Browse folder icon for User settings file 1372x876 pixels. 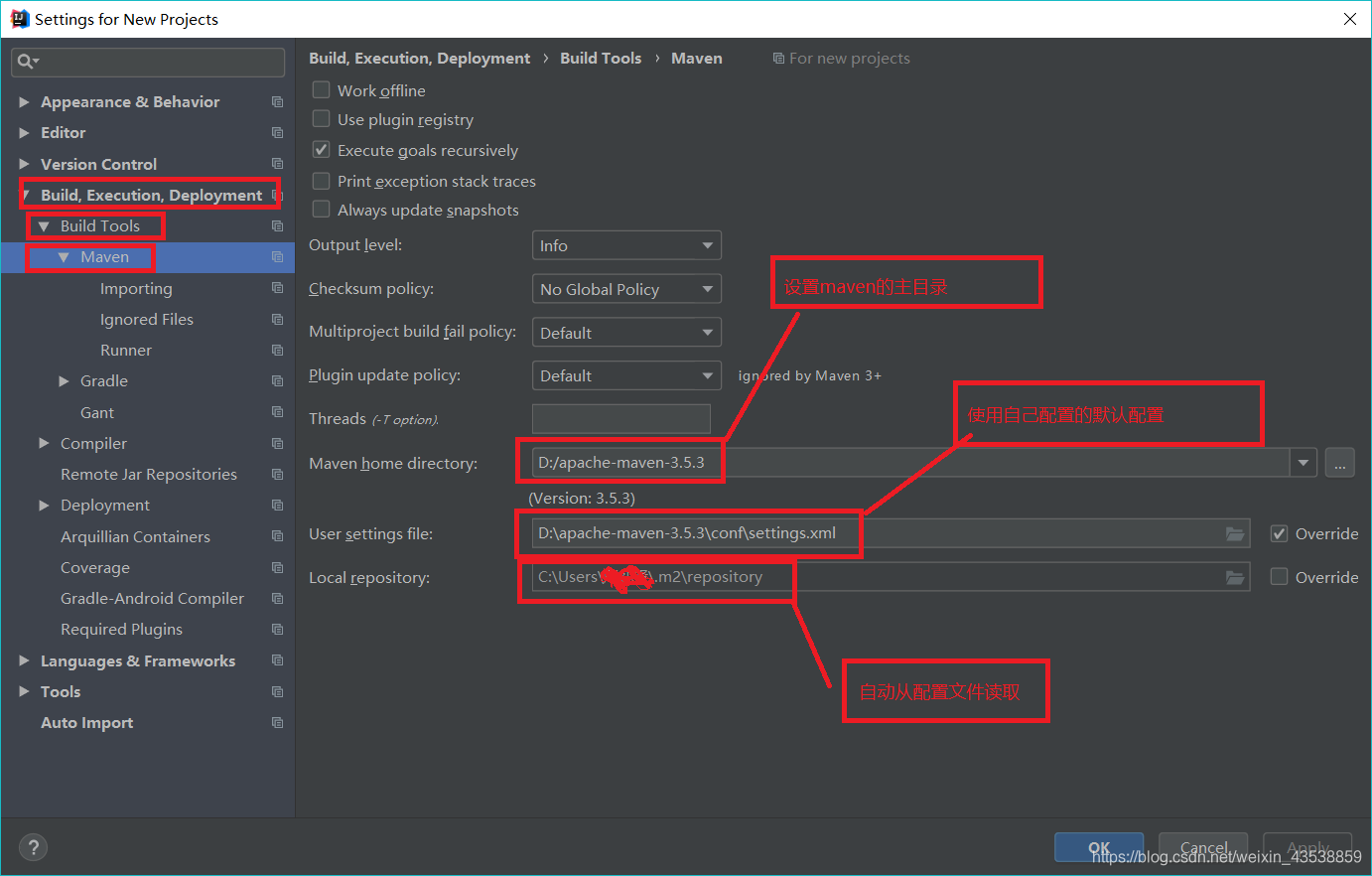(x=1235, y=533)
